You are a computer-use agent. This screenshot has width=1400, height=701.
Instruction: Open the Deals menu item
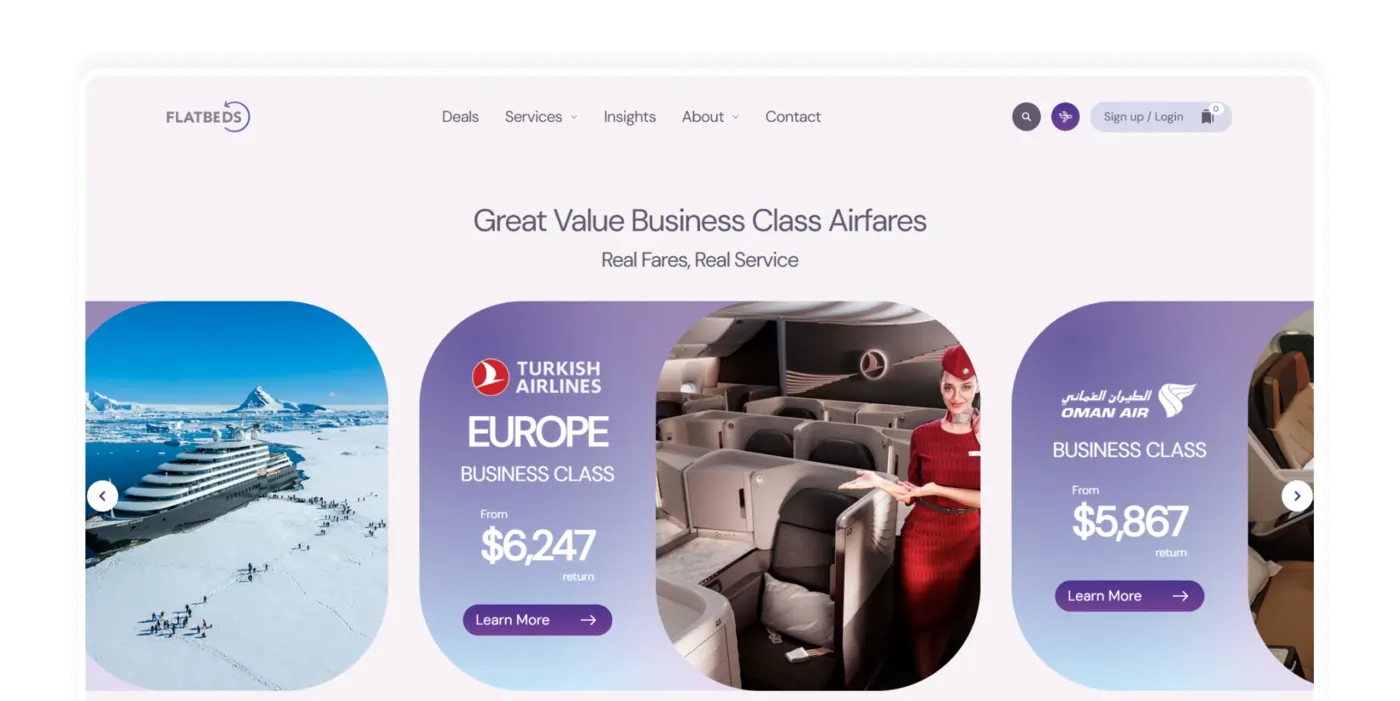point(460,117)
